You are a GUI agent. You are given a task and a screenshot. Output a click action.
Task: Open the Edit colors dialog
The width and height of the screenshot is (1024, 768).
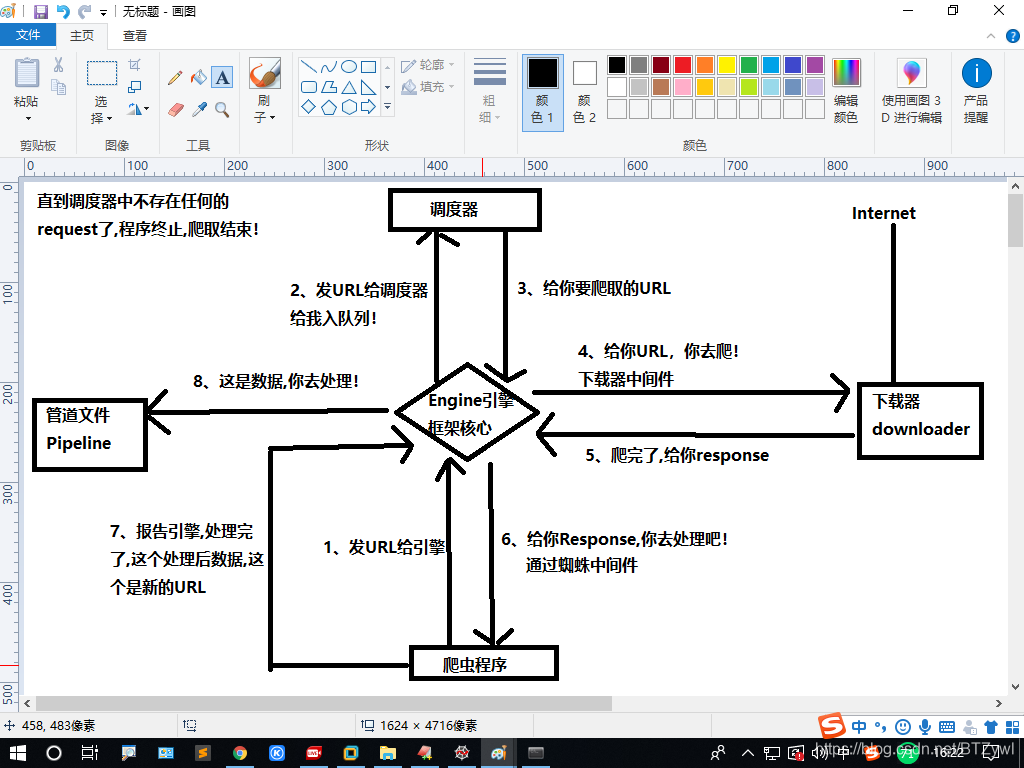point(846,91)
